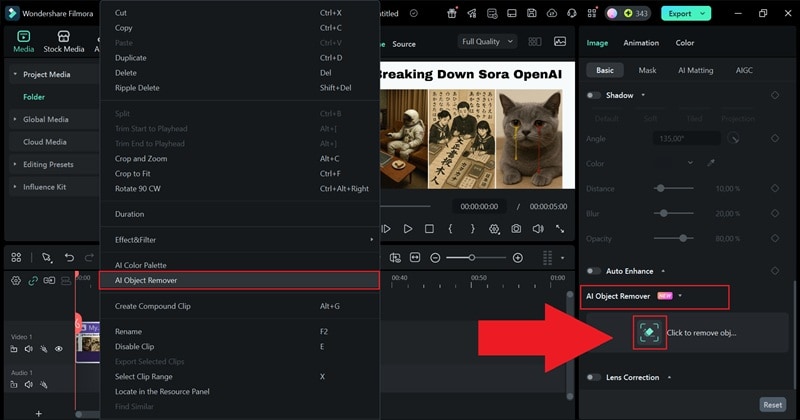Switch to the Animation tab
The width and height of the screenshot is (800, 420).
[641, 43]
